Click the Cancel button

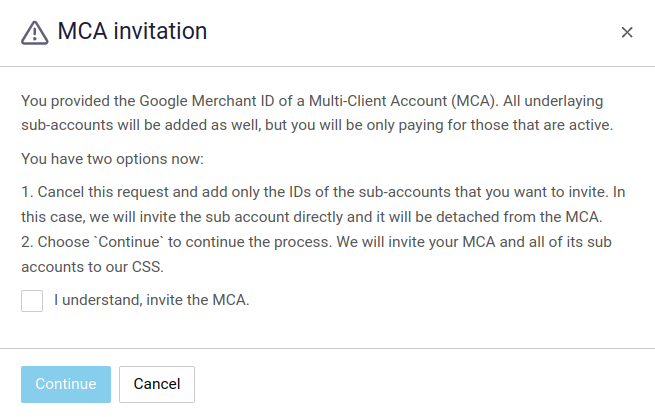point(157,384)
